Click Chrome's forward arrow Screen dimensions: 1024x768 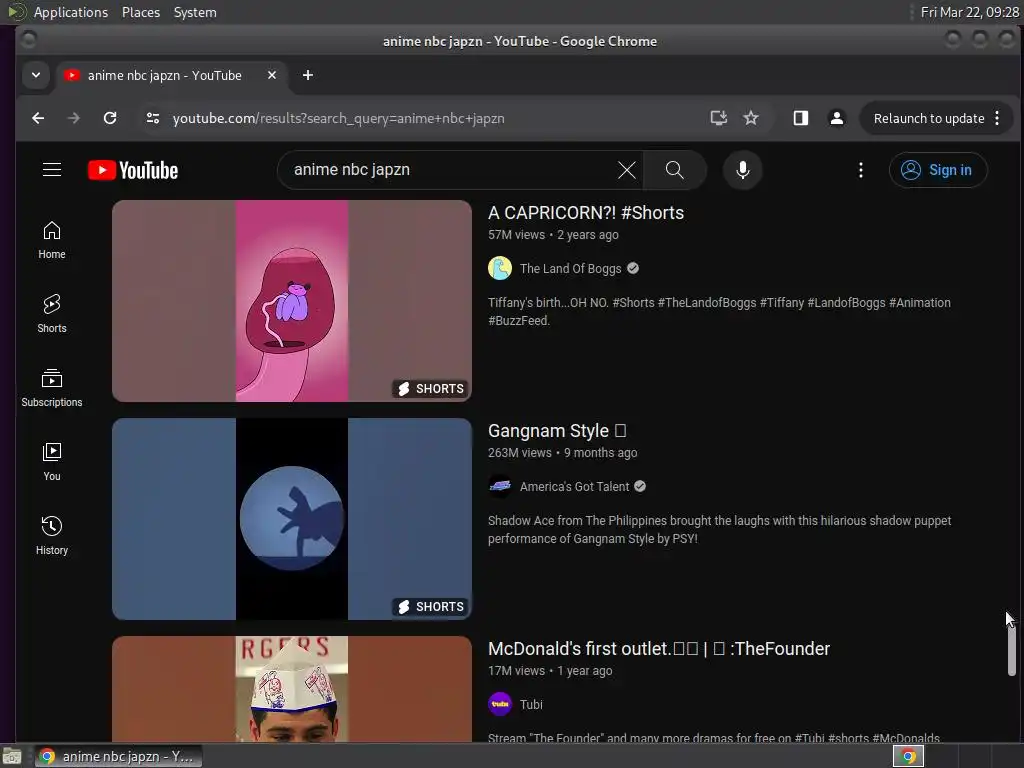pyautogui.click(x=74, y=118)
